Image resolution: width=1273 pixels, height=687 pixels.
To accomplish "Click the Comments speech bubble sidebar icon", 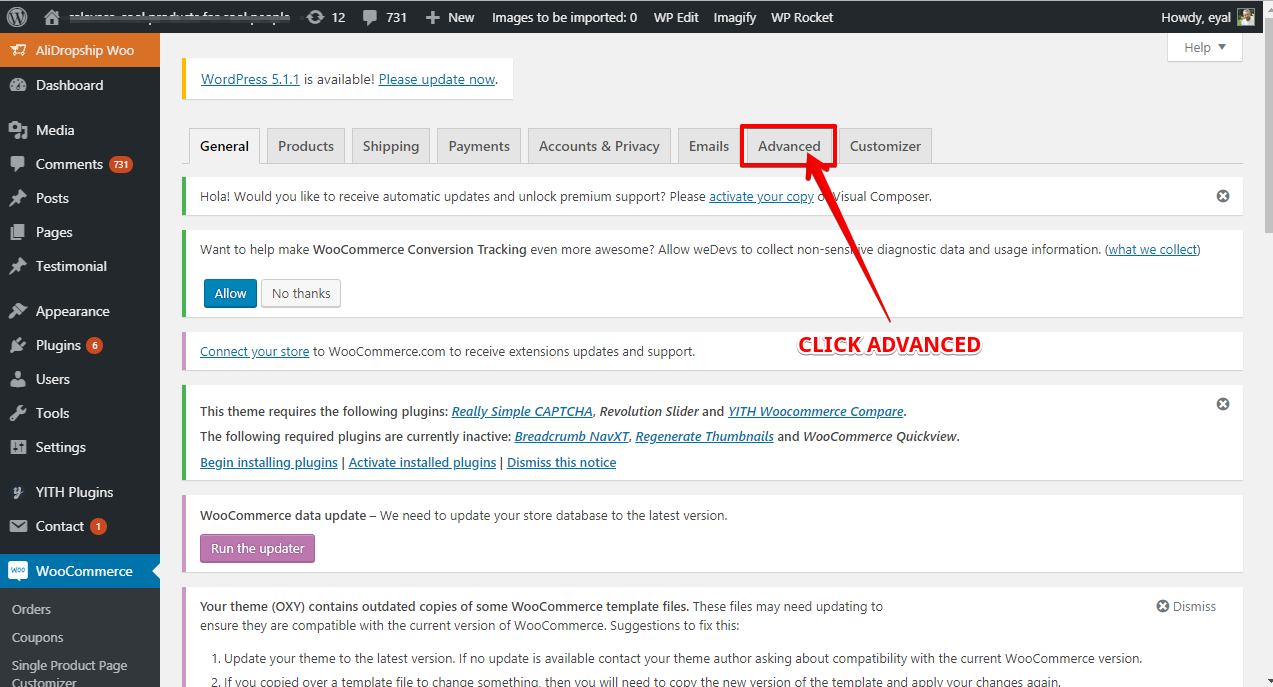I will 18,164.
